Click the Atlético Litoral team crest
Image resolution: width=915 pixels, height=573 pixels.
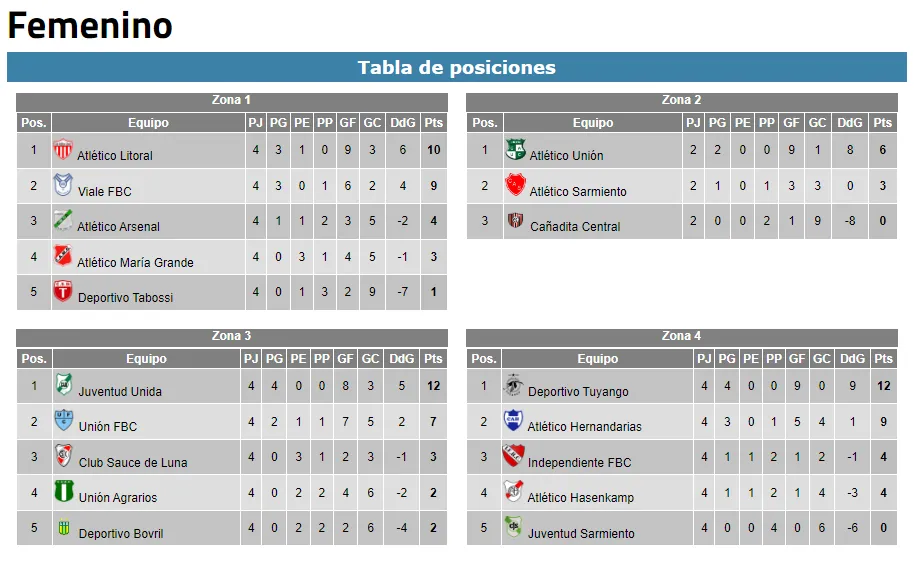pos(63,150)
